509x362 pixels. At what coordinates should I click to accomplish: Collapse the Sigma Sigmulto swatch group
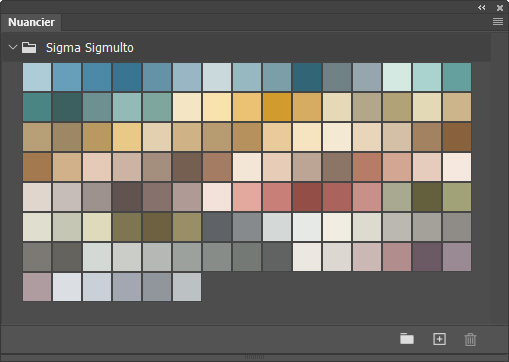(x=13, y=47)
